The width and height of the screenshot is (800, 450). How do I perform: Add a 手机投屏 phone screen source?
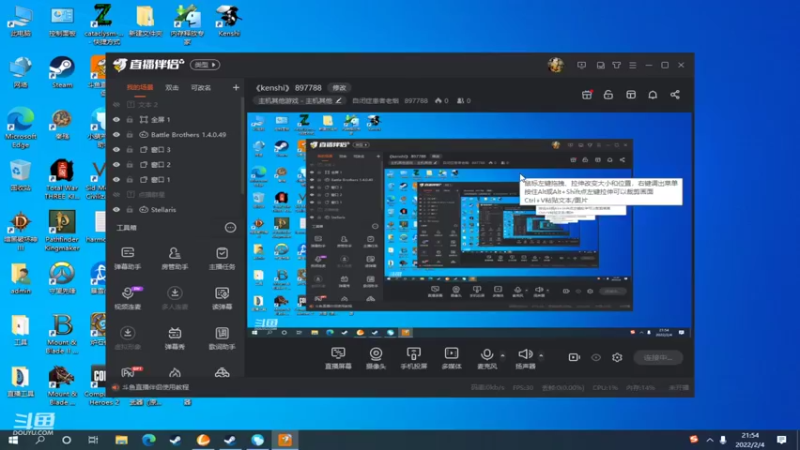tap(414, 358)
